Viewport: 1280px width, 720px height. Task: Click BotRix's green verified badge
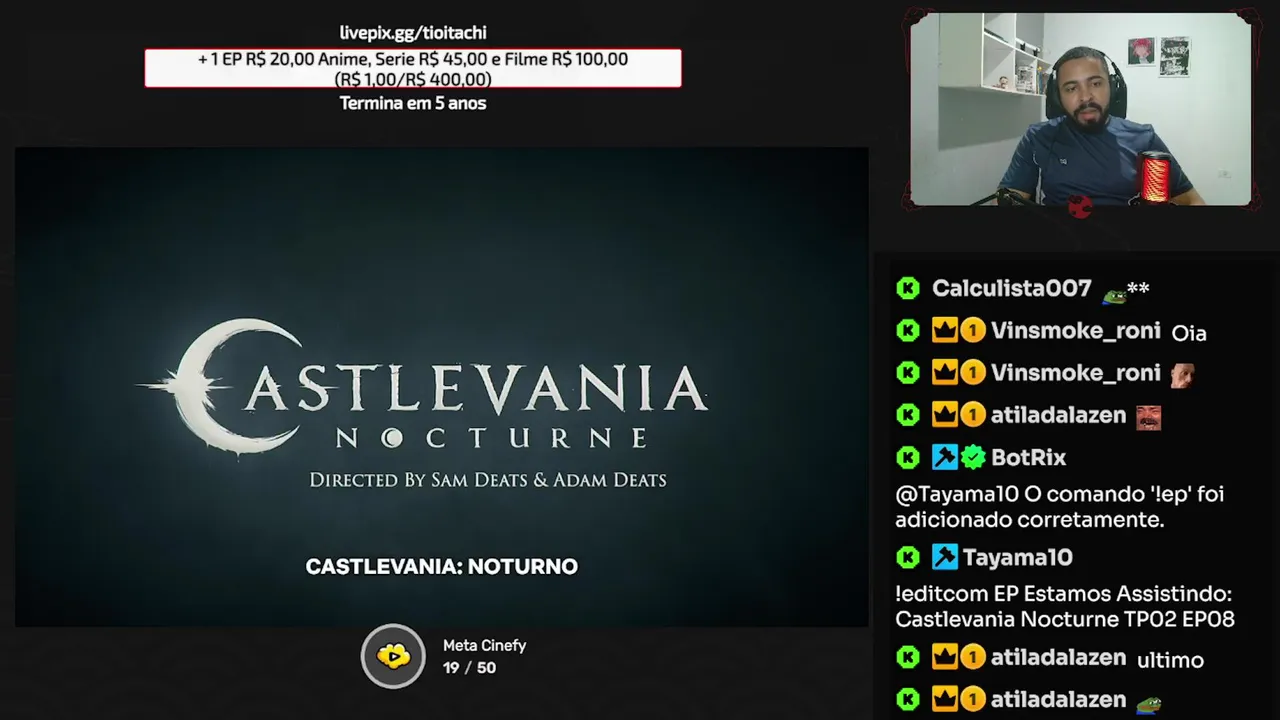pyautogui.click(x=973, y=458)
